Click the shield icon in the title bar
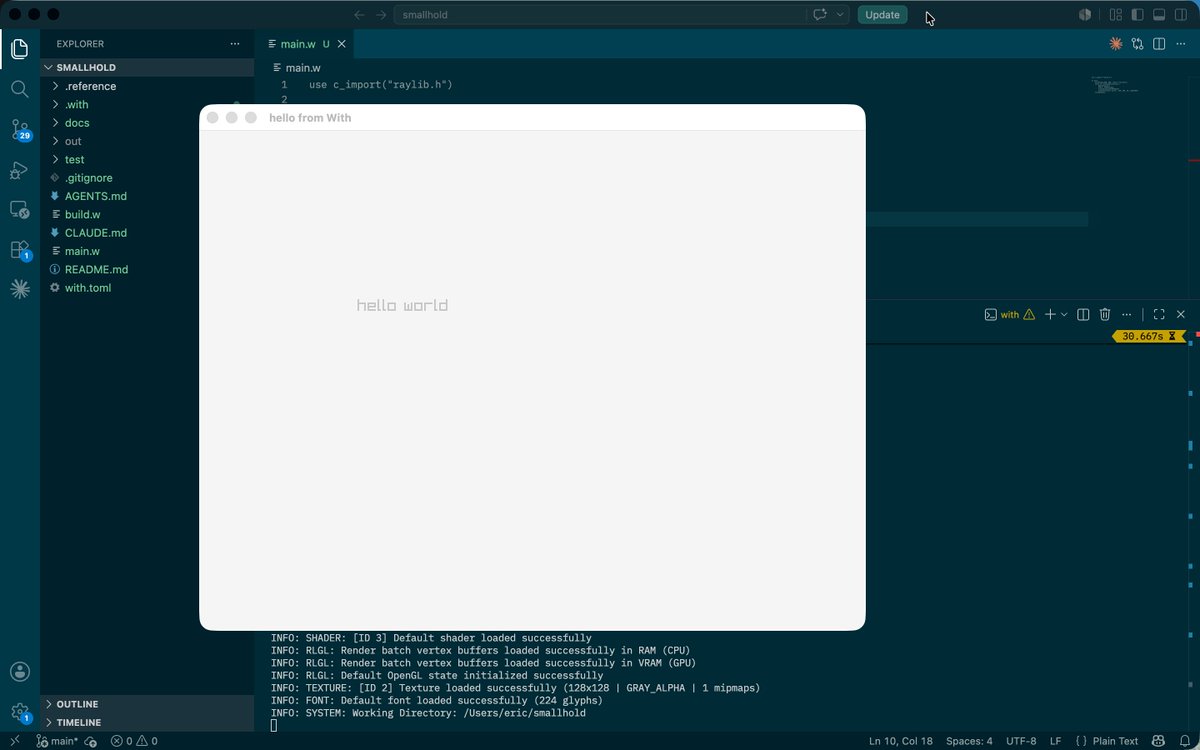Viewport: 1200px width, 750px height. point(1085,15)
